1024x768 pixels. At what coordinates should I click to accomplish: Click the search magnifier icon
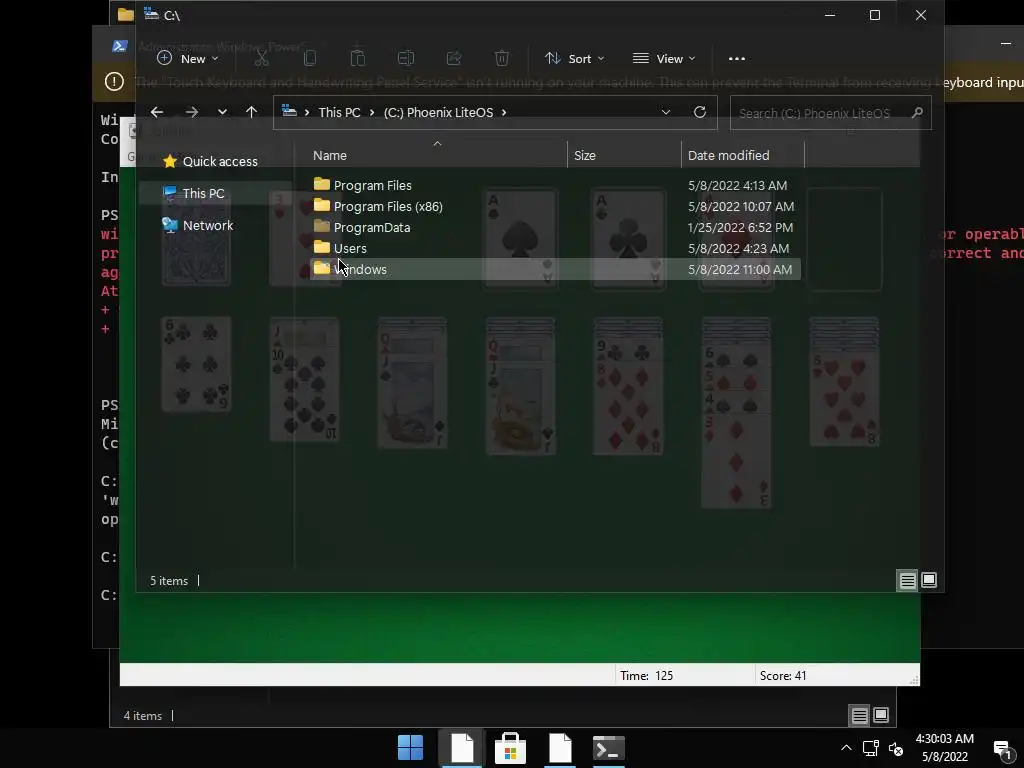[x=917, y=113]
